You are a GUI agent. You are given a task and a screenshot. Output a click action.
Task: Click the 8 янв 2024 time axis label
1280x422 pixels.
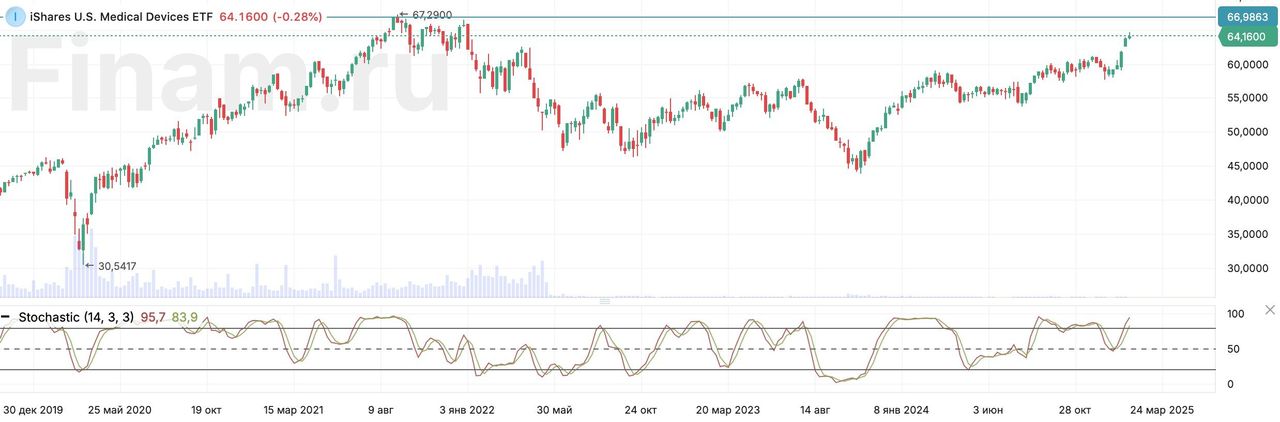[x=901, y=410]
